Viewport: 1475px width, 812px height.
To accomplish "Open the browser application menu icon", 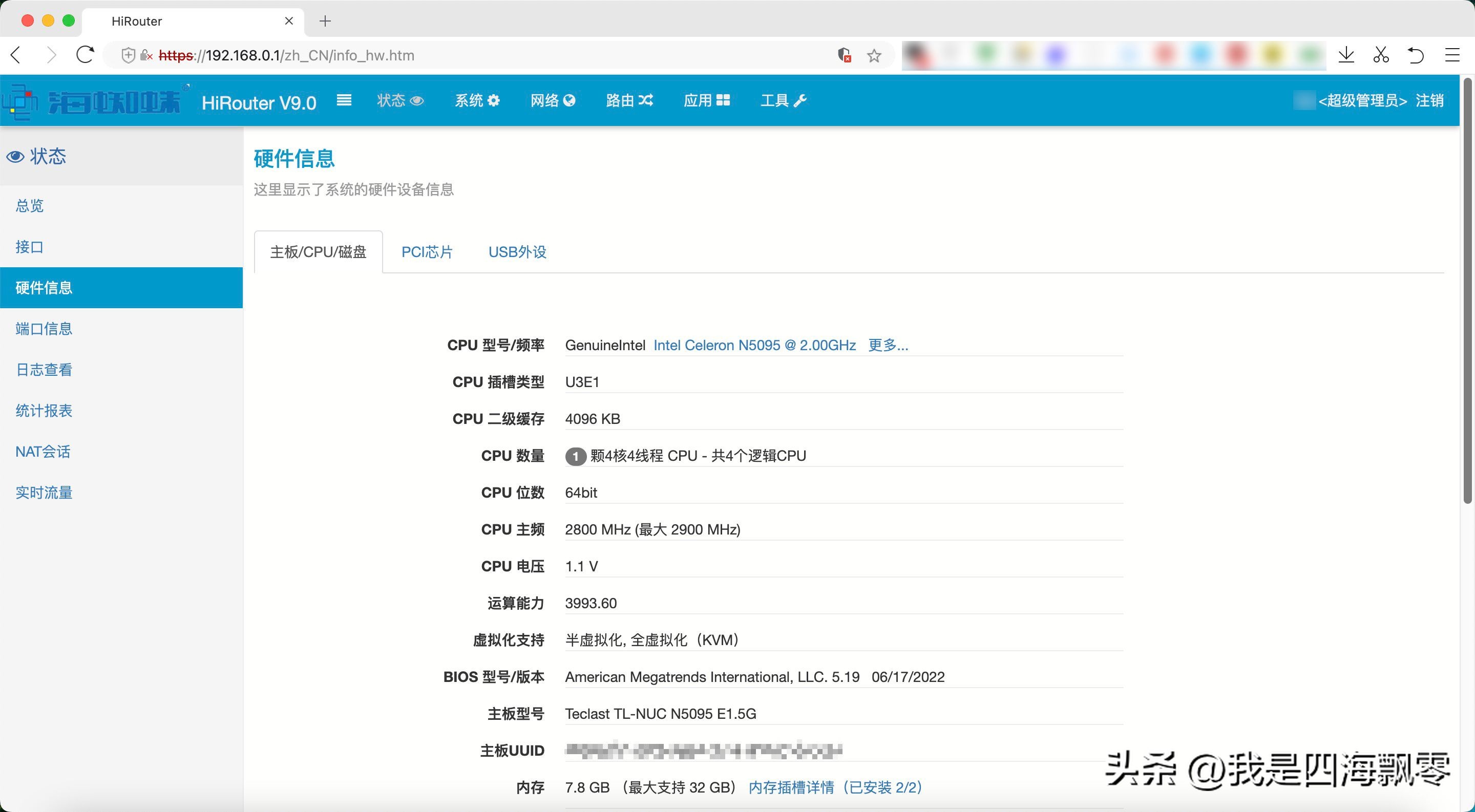I will tap(1452, 55).
